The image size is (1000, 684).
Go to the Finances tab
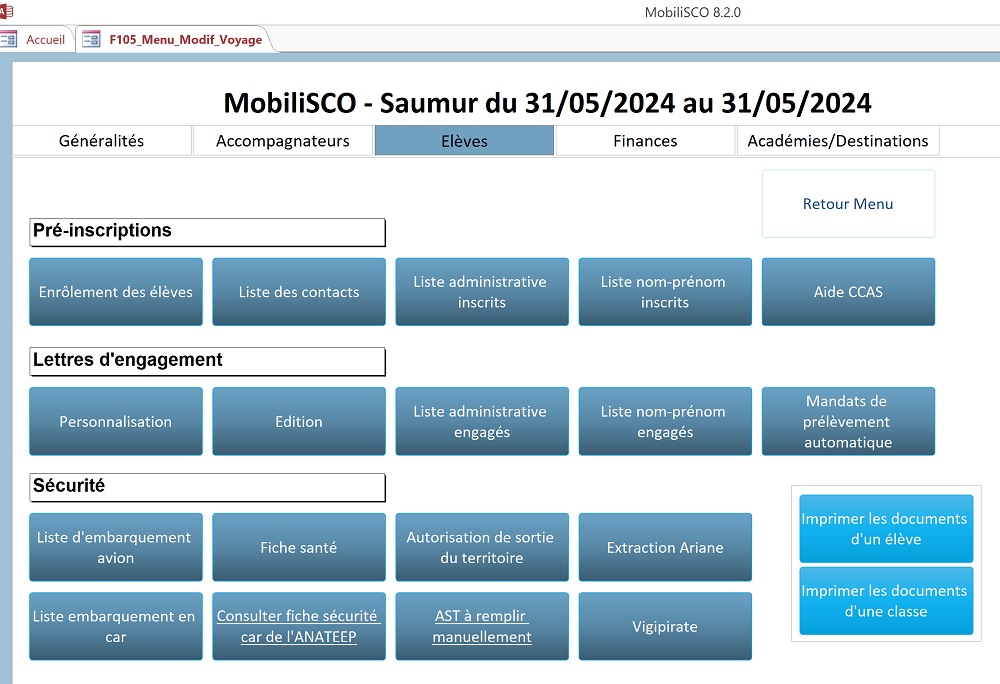point(645,141)
